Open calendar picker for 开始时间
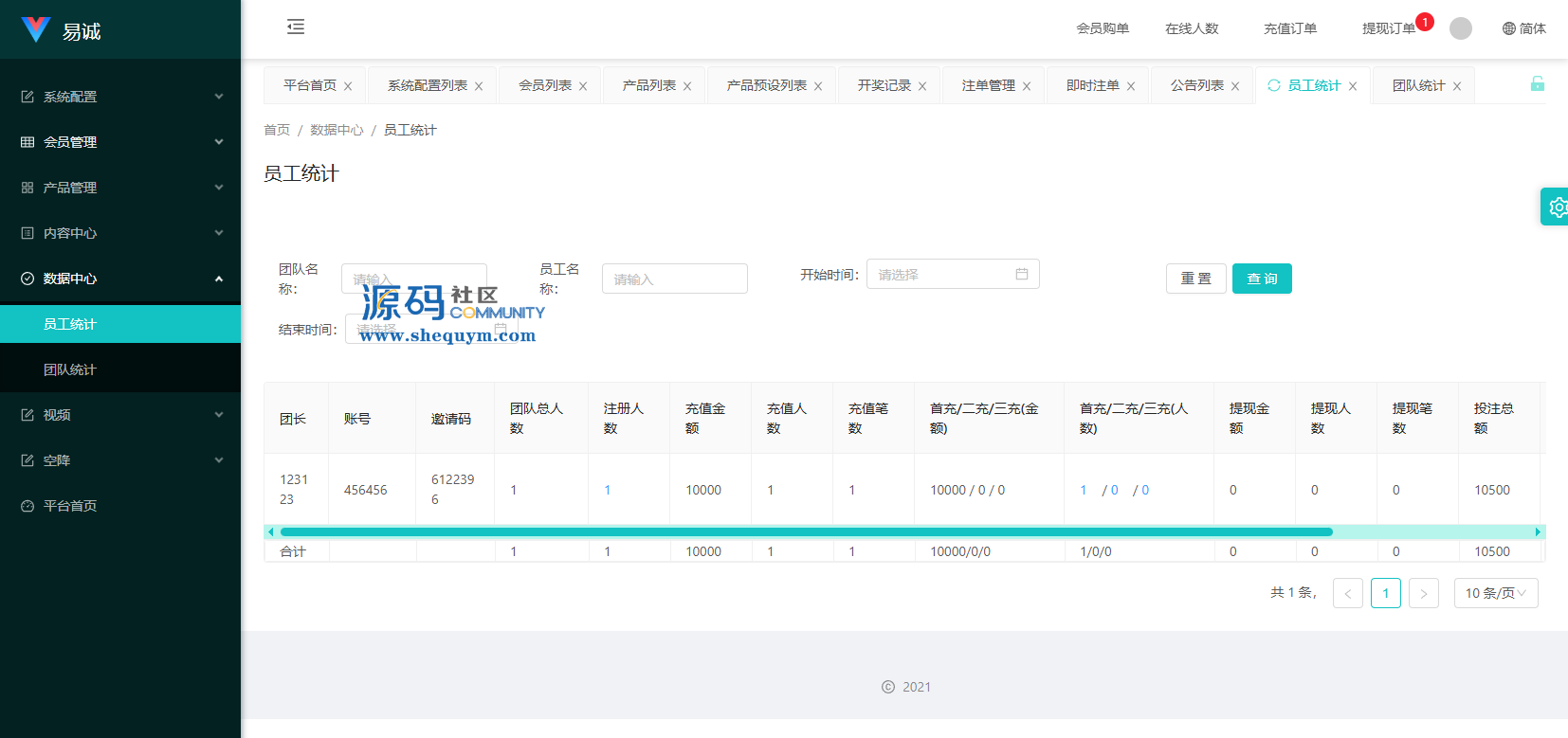This screenshot has width=1568, height=738. point(1021,275)
